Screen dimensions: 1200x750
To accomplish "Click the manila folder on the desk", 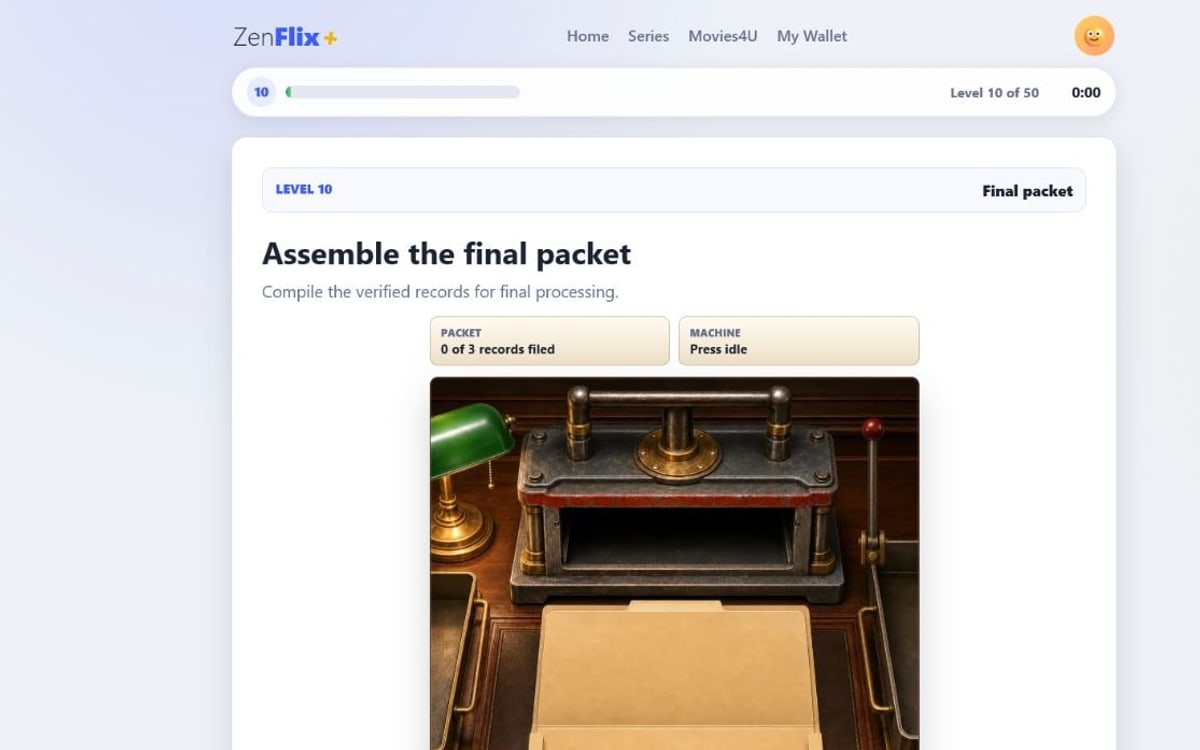I will click(676, 675).
